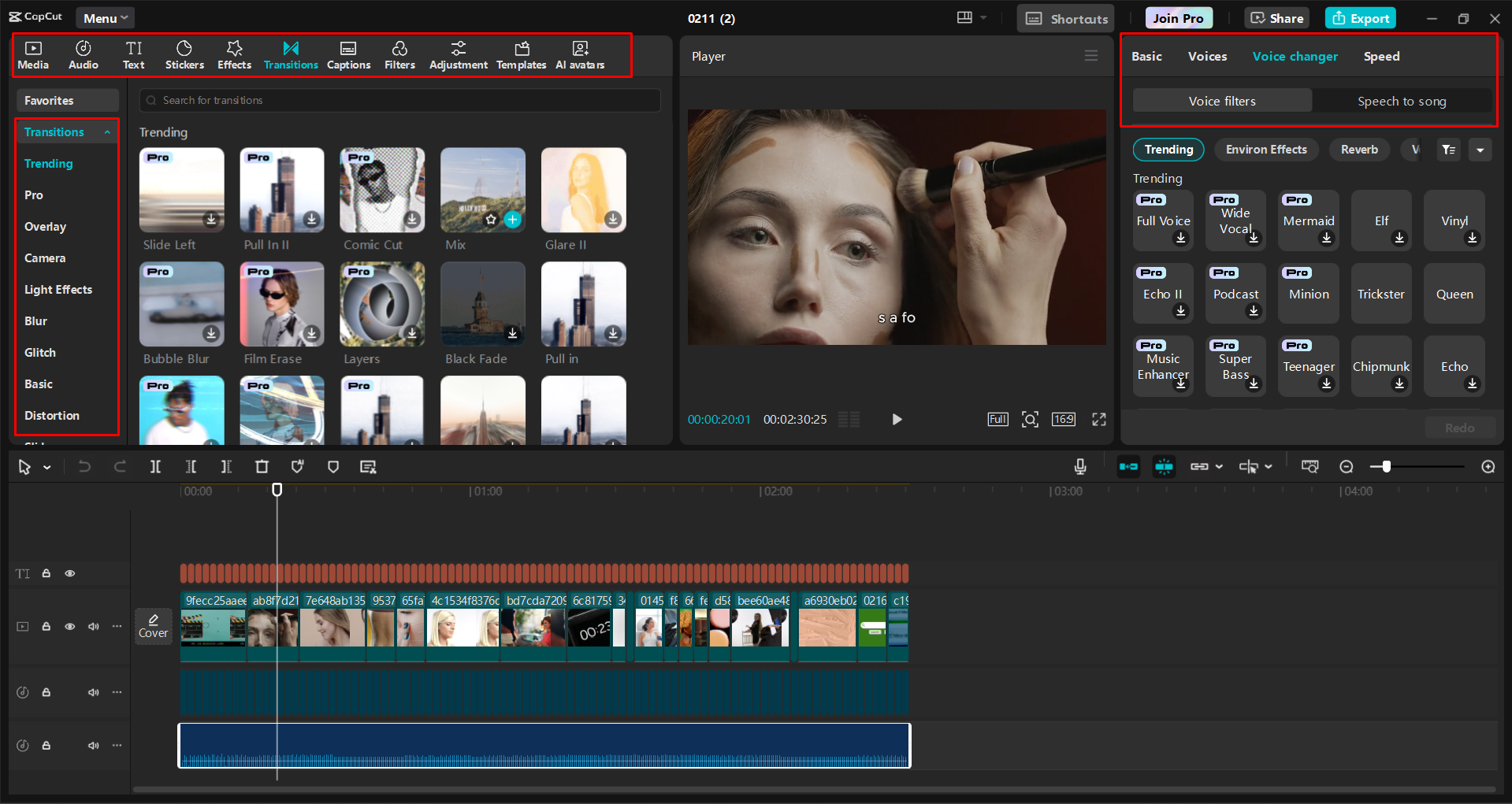Adjust the timeline zoom slider
This screenshot has height=804, width=1512.
point(1384,466)
